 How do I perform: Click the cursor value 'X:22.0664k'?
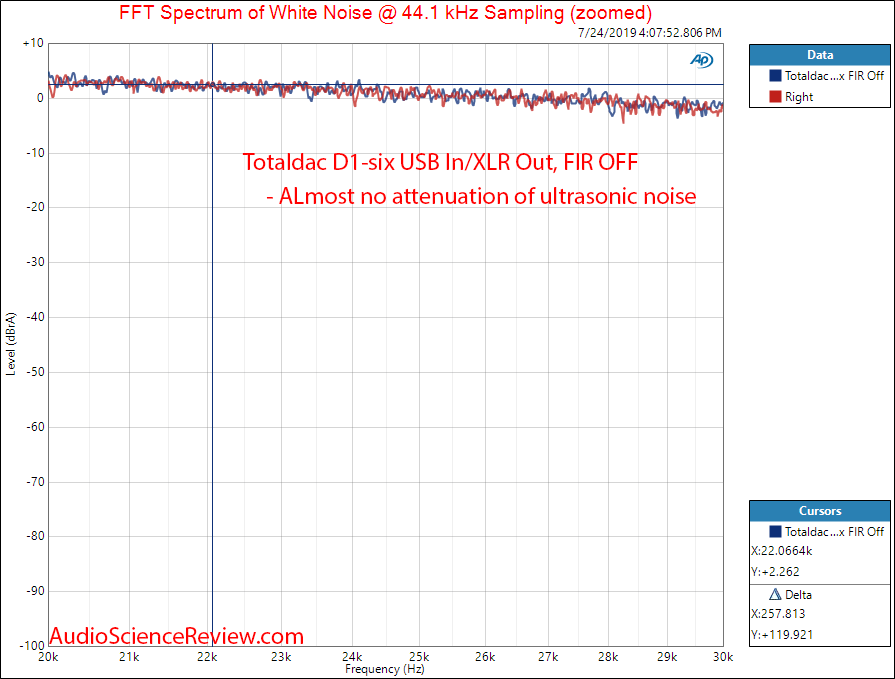[781, 551]
